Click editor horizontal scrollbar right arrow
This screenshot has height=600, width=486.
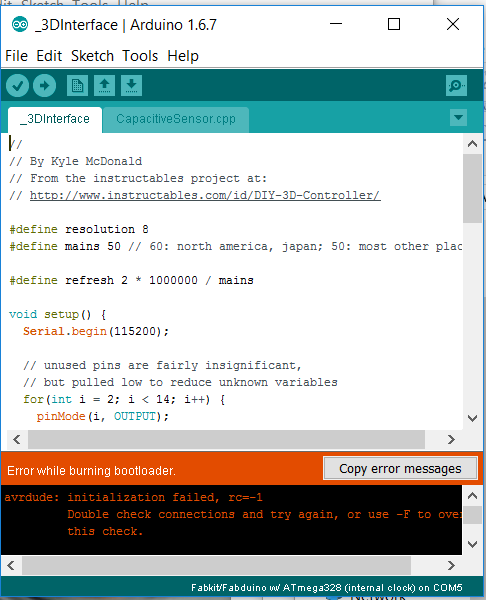point(452,439)
